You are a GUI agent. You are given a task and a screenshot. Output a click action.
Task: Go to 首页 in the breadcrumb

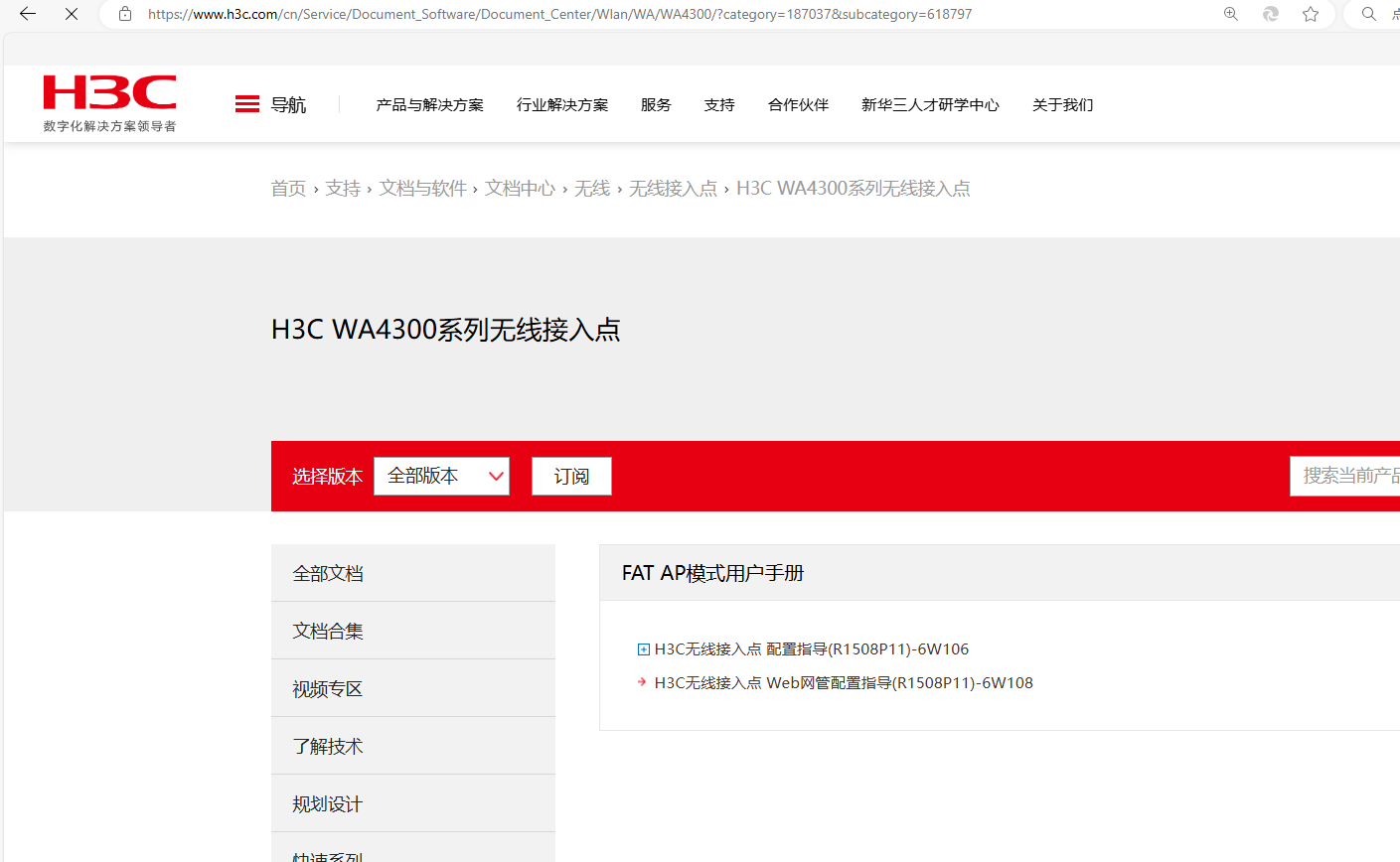(288, 189)
